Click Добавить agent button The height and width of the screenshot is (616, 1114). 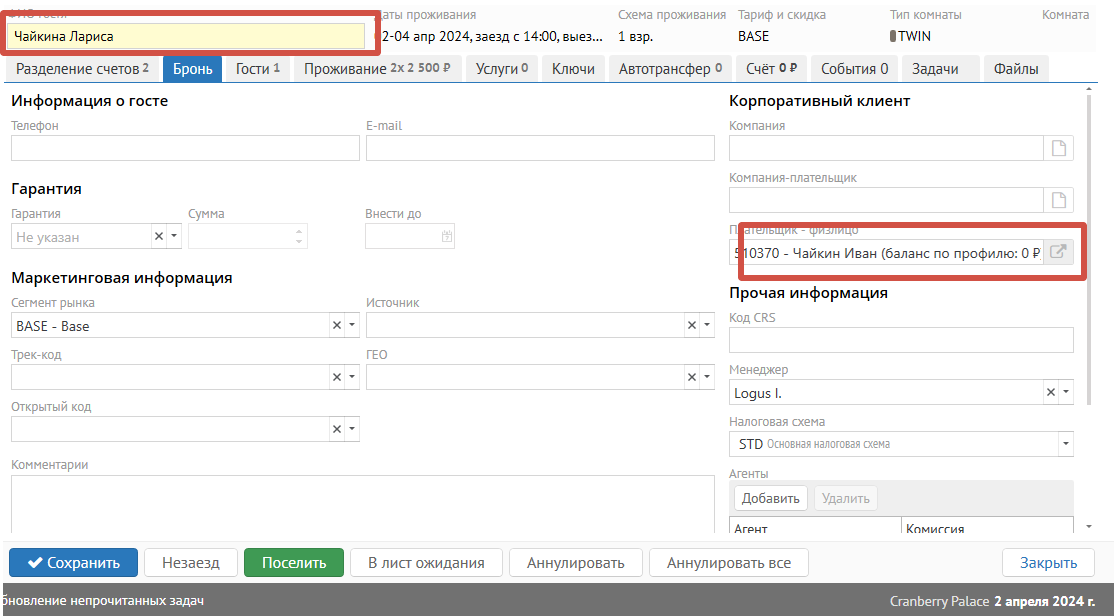click(770, 498)
